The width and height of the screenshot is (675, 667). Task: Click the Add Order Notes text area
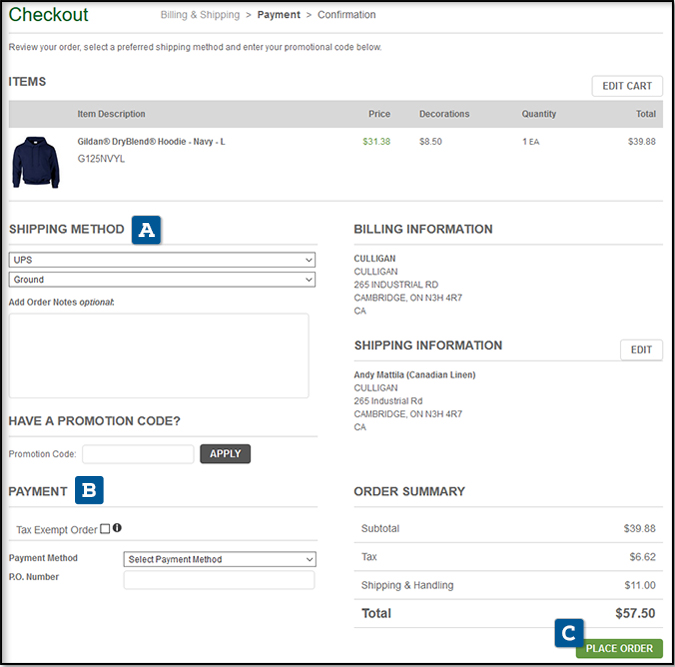158,355
